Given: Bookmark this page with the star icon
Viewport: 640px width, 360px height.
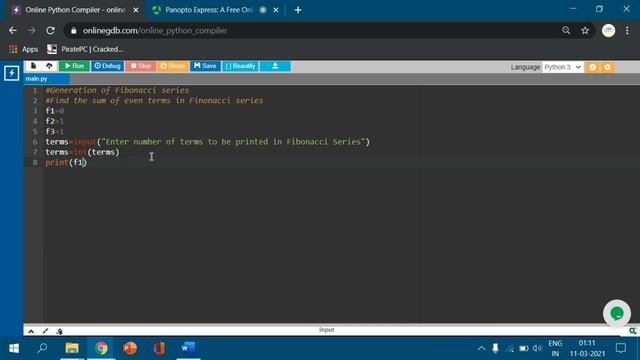Looking at the screenshot, I should coord(585,31).
